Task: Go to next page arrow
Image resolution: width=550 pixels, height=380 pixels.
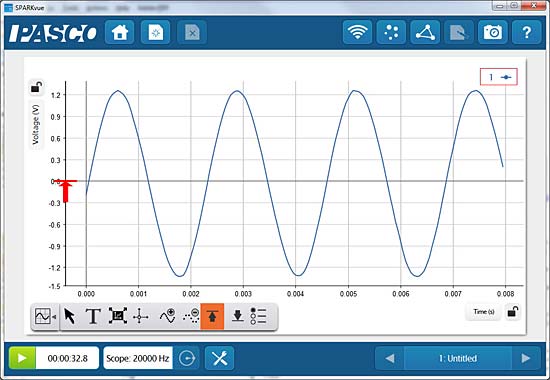Action: pos(526,358)
